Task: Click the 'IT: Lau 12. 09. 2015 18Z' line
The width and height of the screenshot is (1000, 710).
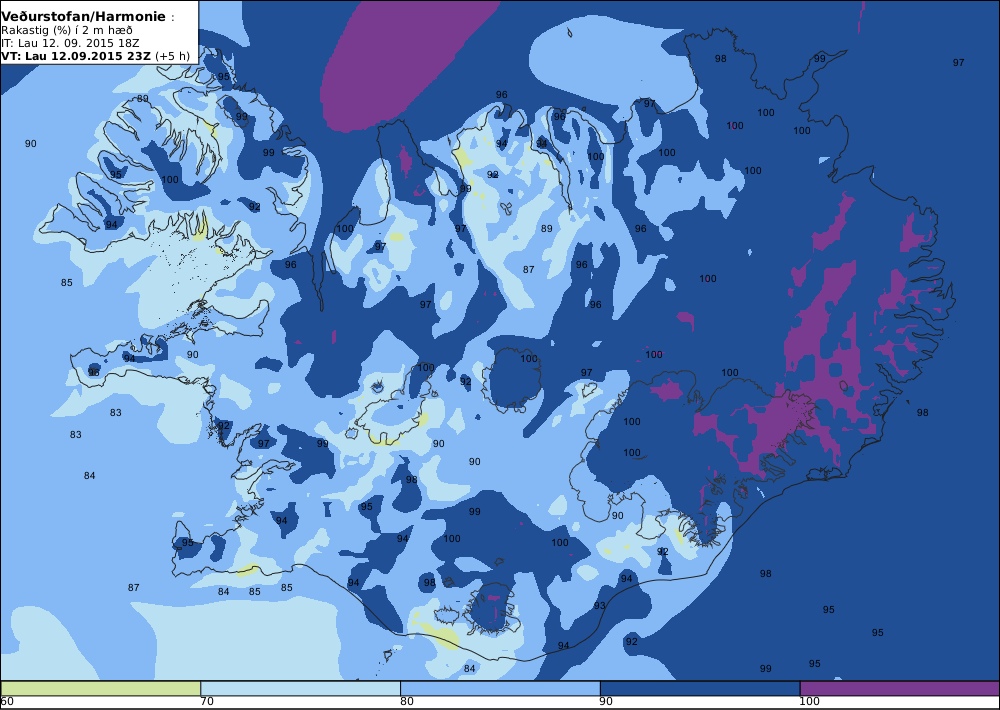Action: (70, 43)
